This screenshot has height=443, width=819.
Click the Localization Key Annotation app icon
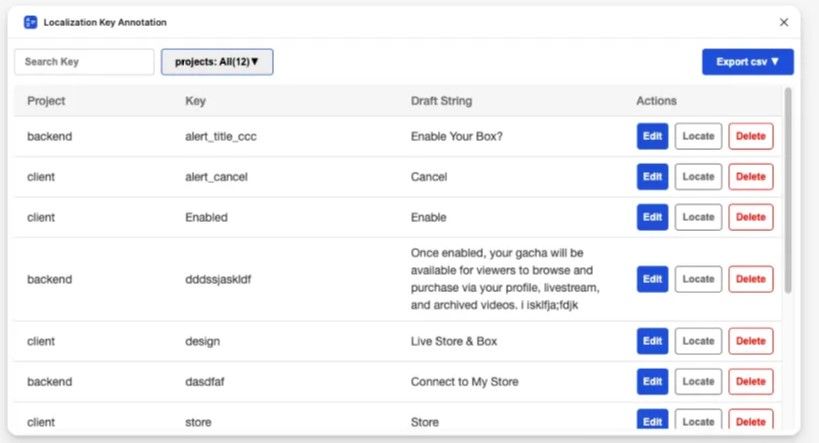click(x=30, y=22)
